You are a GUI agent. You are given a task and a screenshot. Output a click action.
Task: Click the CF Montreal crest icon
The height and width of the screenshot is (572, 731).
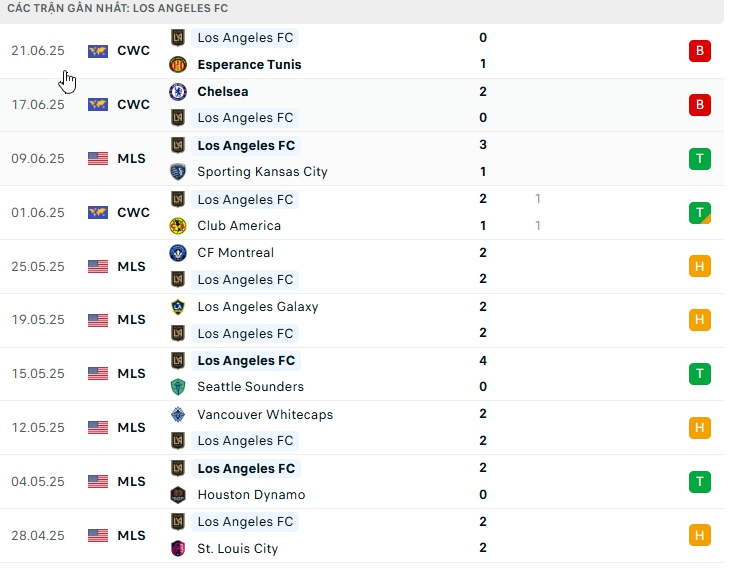pos(178,253)
